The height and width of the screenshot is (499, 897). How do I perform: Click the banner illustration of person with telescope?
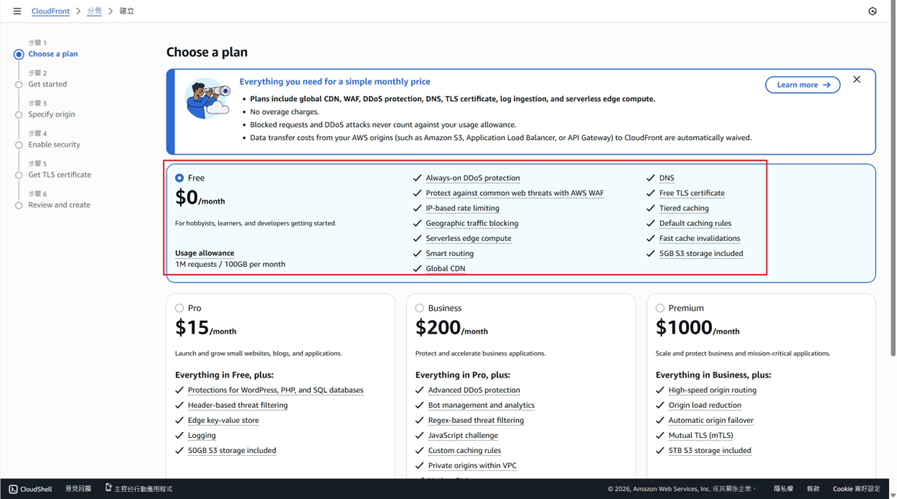208,99
